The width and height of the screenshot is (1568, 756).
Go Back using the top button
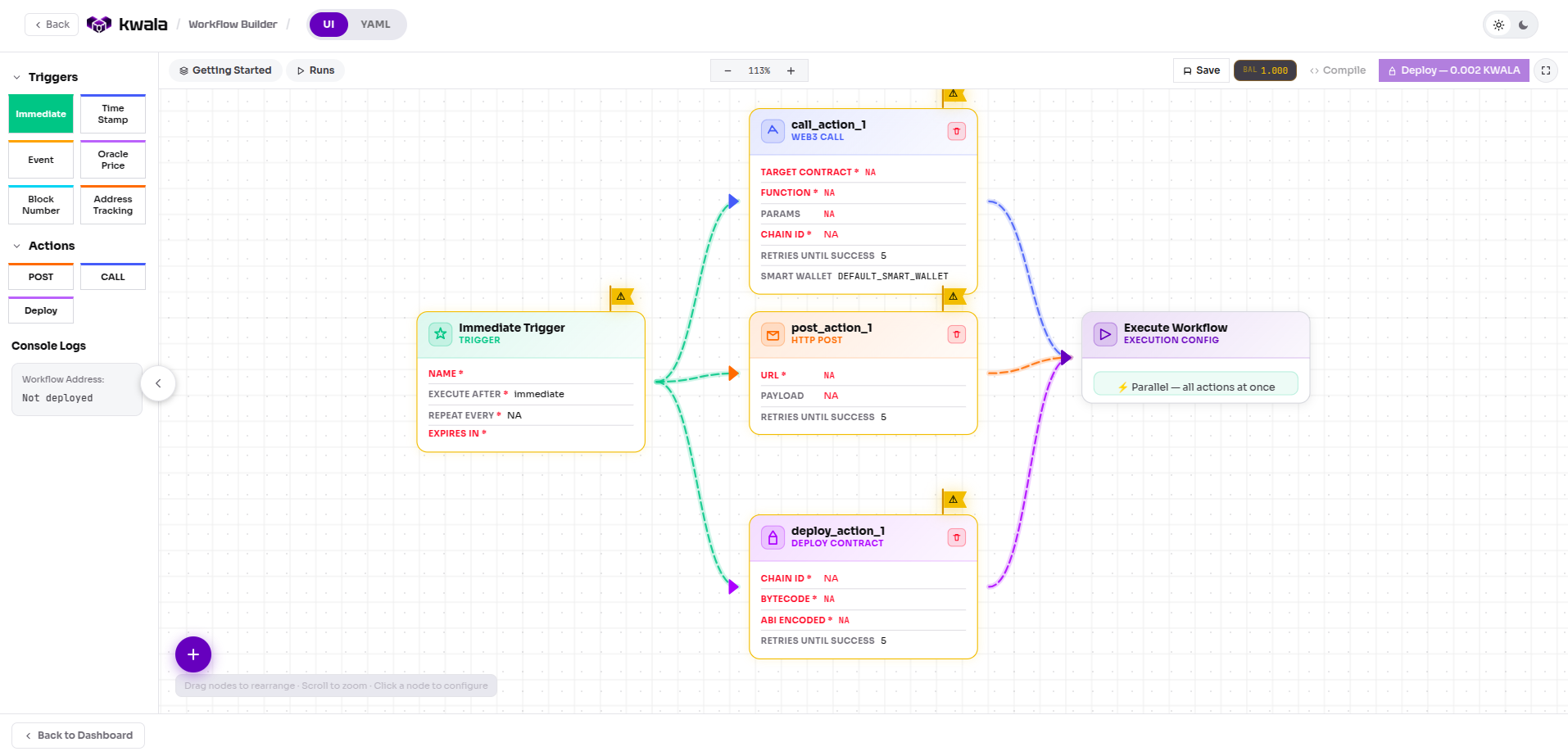click(52, 25)
